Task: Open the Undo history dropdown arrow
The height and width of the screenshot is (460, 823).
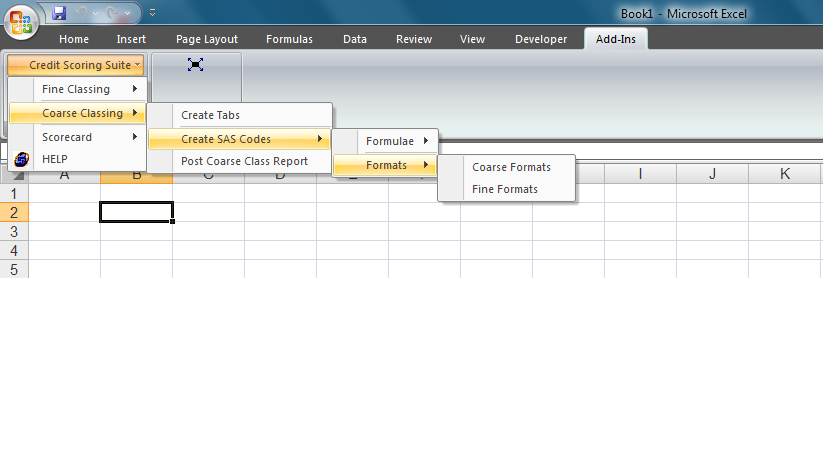Action: point(96,13)
